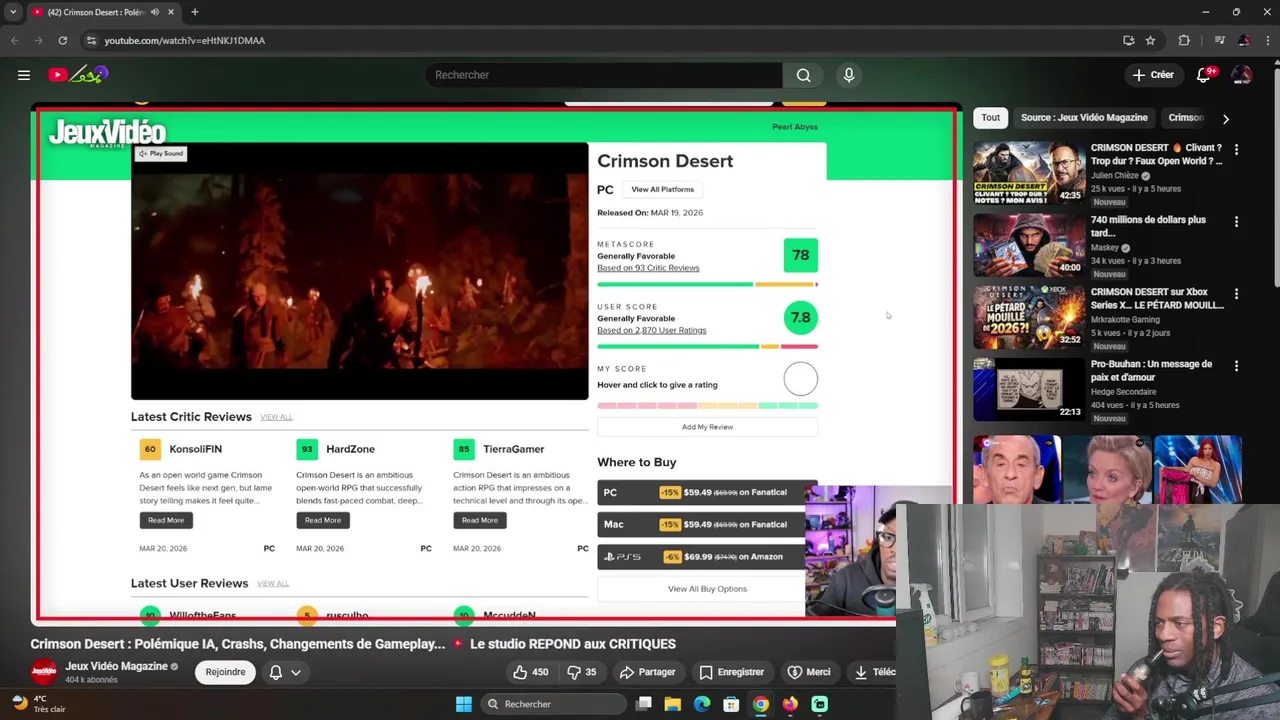Open the tab search dropdown chevron
1280x720 pixels.
coord(12,12)
